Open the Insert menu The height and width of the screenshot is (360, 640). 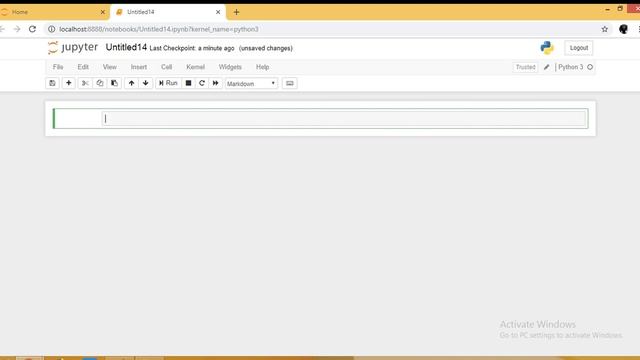pos(139,67)
